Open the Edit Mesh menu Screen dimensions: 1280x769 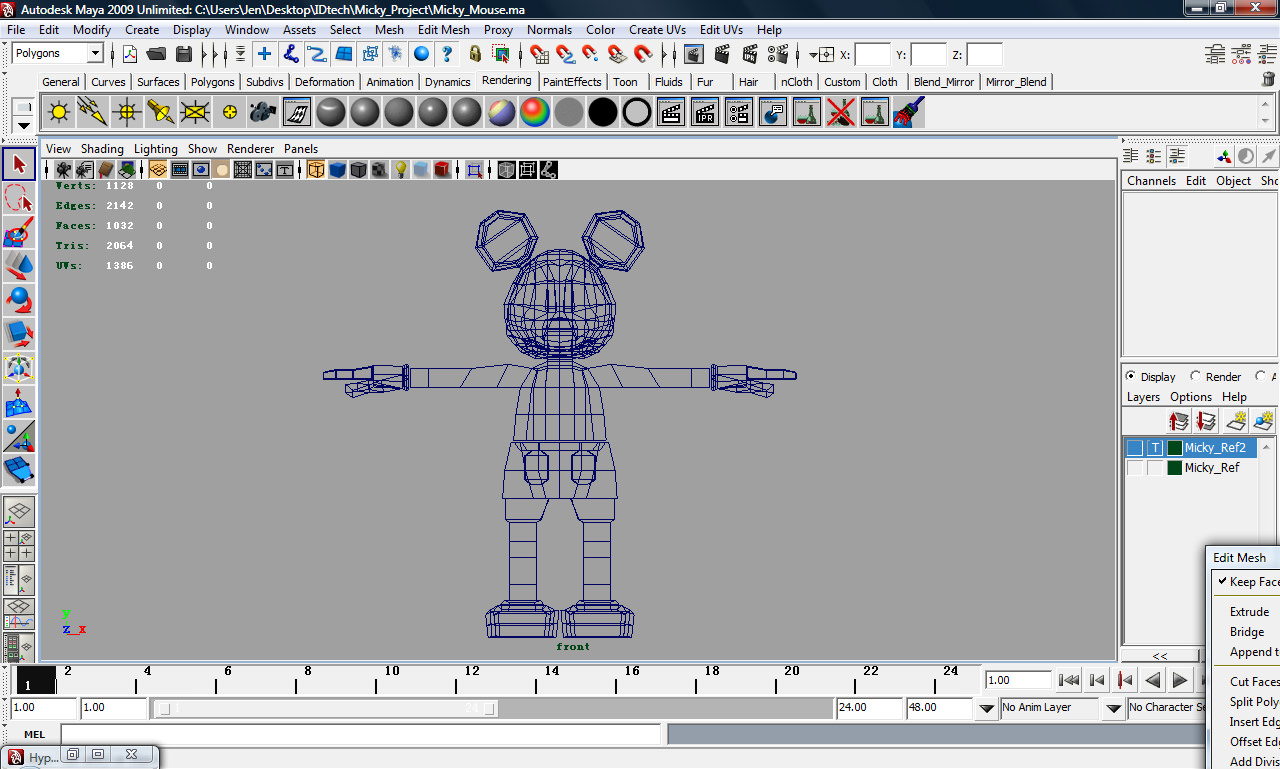pos(443,30)
